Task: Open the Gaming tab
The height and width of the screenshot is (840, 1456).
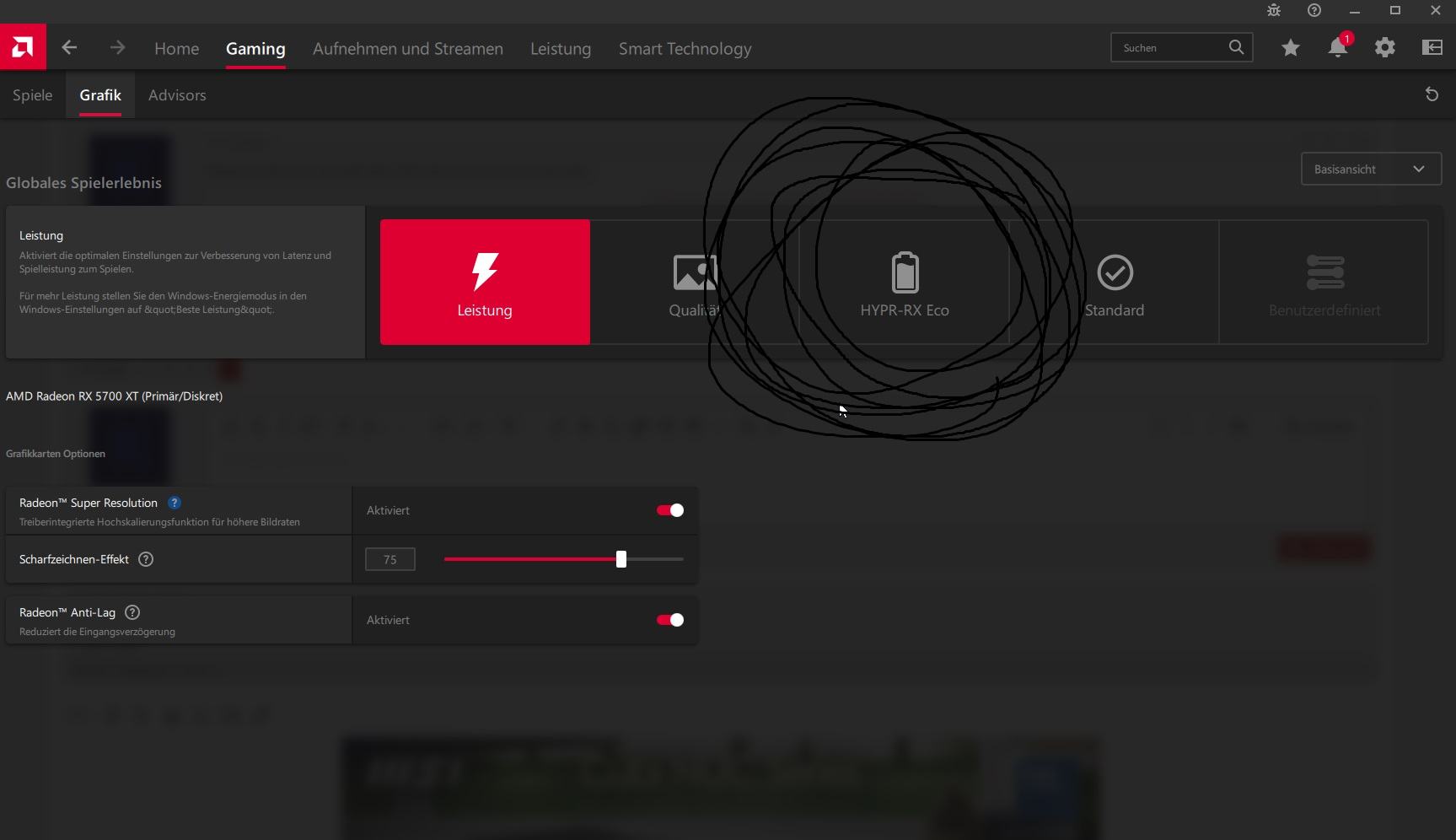Action: point(255,49)
